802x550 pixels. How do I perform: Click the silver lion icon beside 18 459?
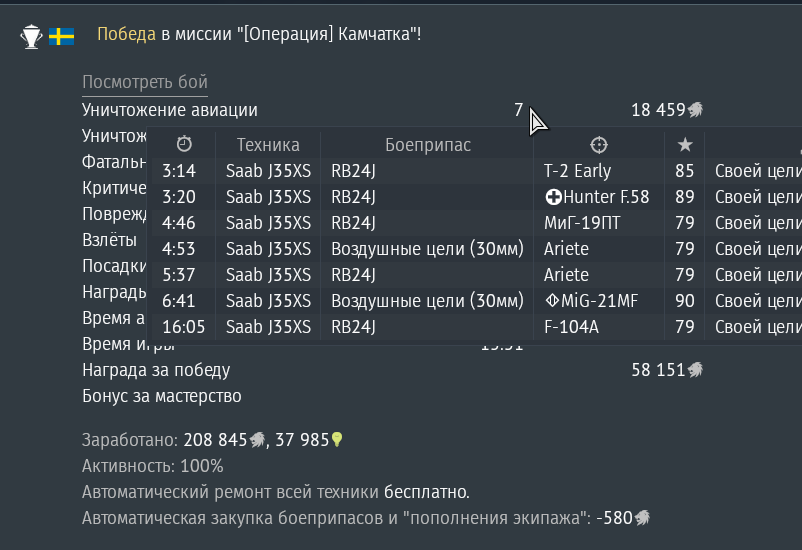click(695, 109)
